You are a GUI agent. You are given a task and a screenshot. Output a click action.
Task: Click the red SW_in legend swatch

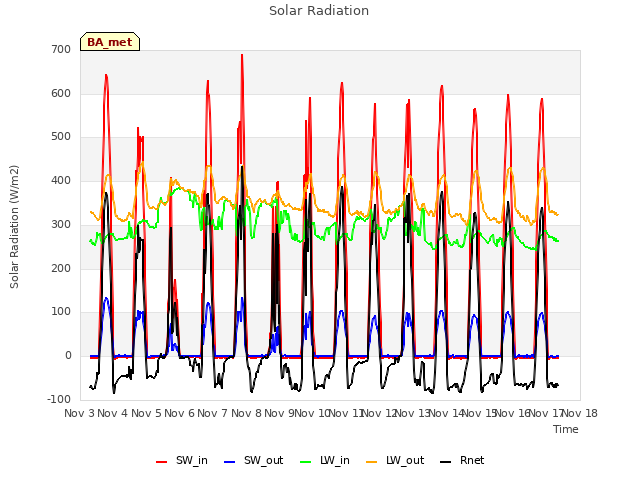[162, 462]
